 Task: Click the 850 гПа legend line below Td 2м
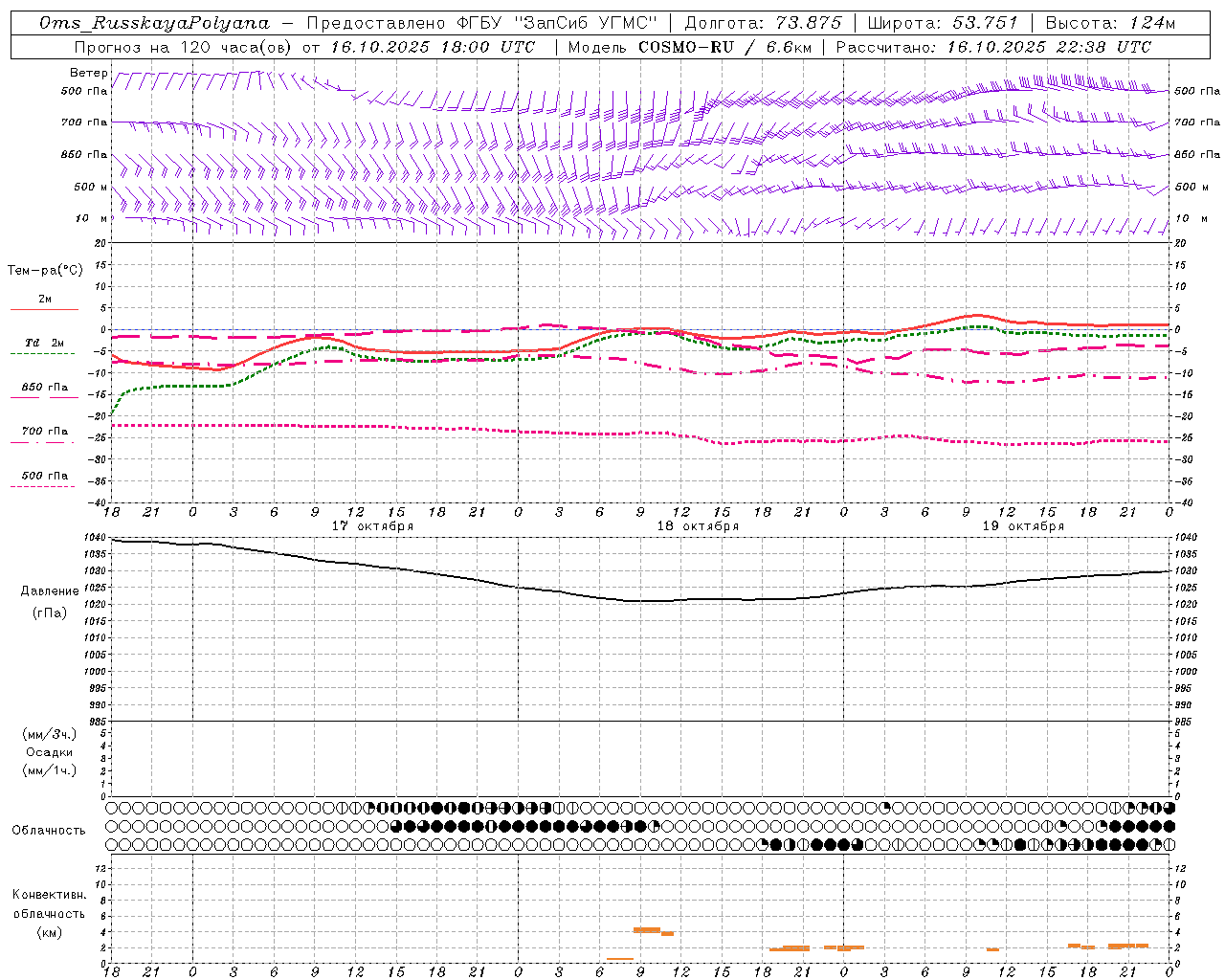(44, 397)
